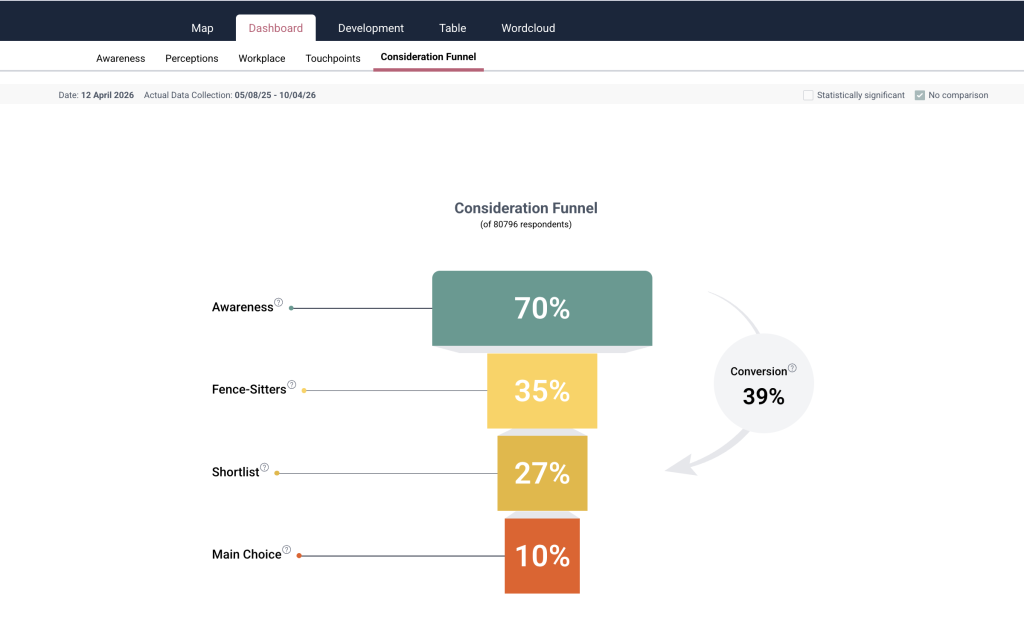
Task: Click the help icon beside Fence-Sitters
Action: [x=292, y=384]
